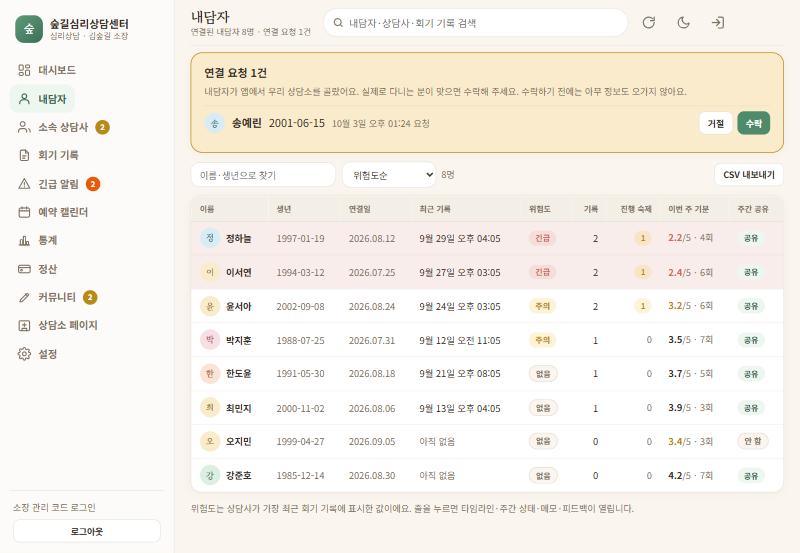Click the logout arrow icon in the header
The width and height of the screenshot is (800, 553).
click(x=718, y=22)
